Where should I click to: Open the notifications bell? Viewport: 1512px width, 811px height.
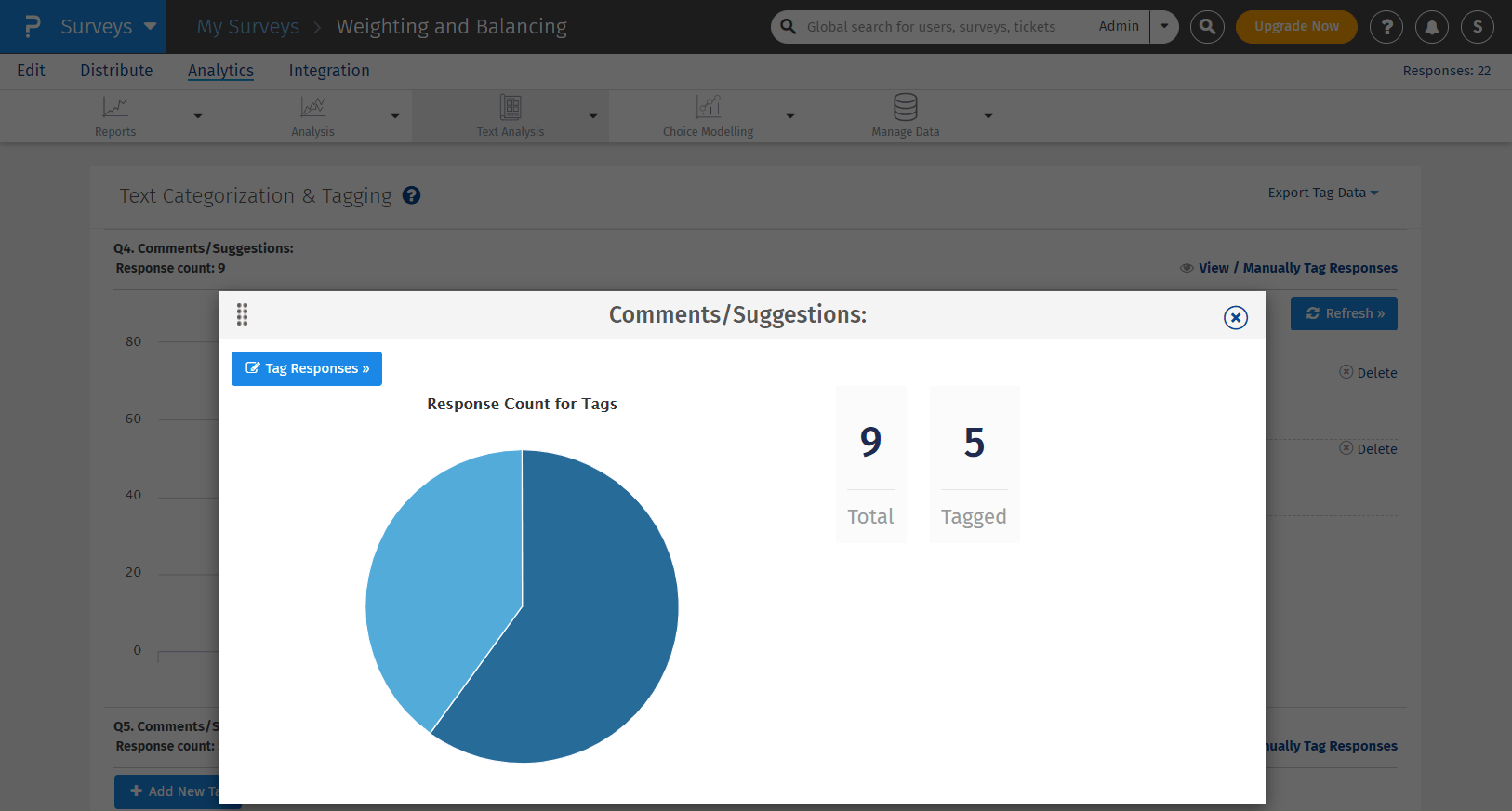click(x=1432, y=27)
